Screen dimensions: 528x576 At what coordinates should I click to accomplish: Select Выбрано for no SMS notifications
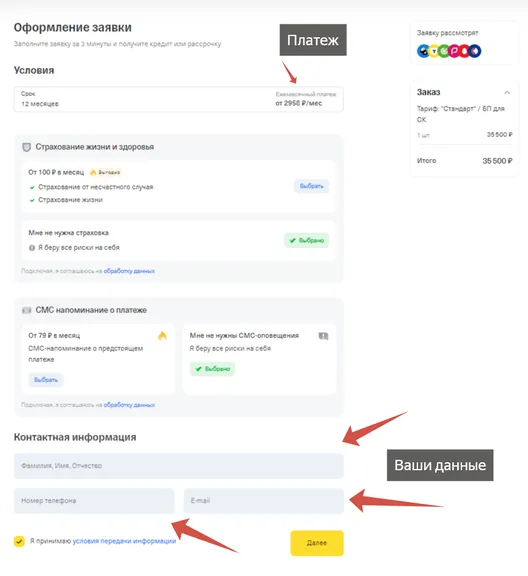click(212, 369)
